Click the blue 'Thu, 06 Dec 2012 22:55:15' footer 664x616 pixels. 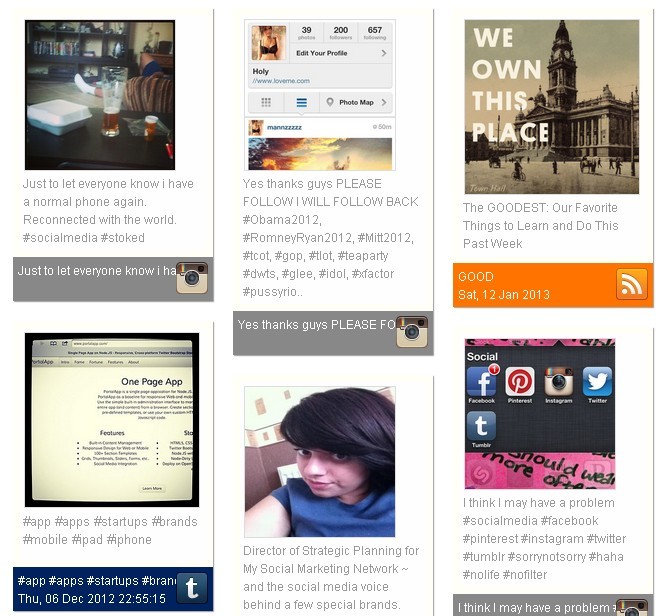point(113,589)
